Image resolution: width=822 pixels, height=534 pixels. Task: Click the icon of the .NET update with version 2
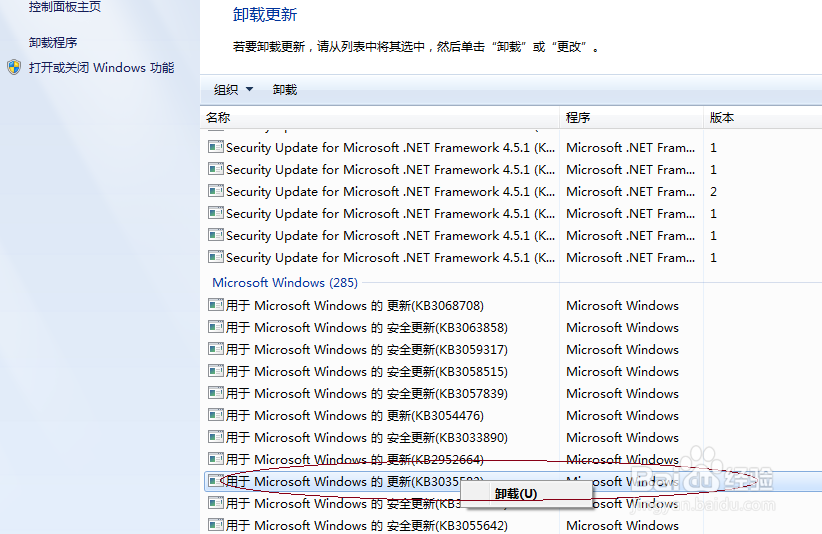coord(216,191)
